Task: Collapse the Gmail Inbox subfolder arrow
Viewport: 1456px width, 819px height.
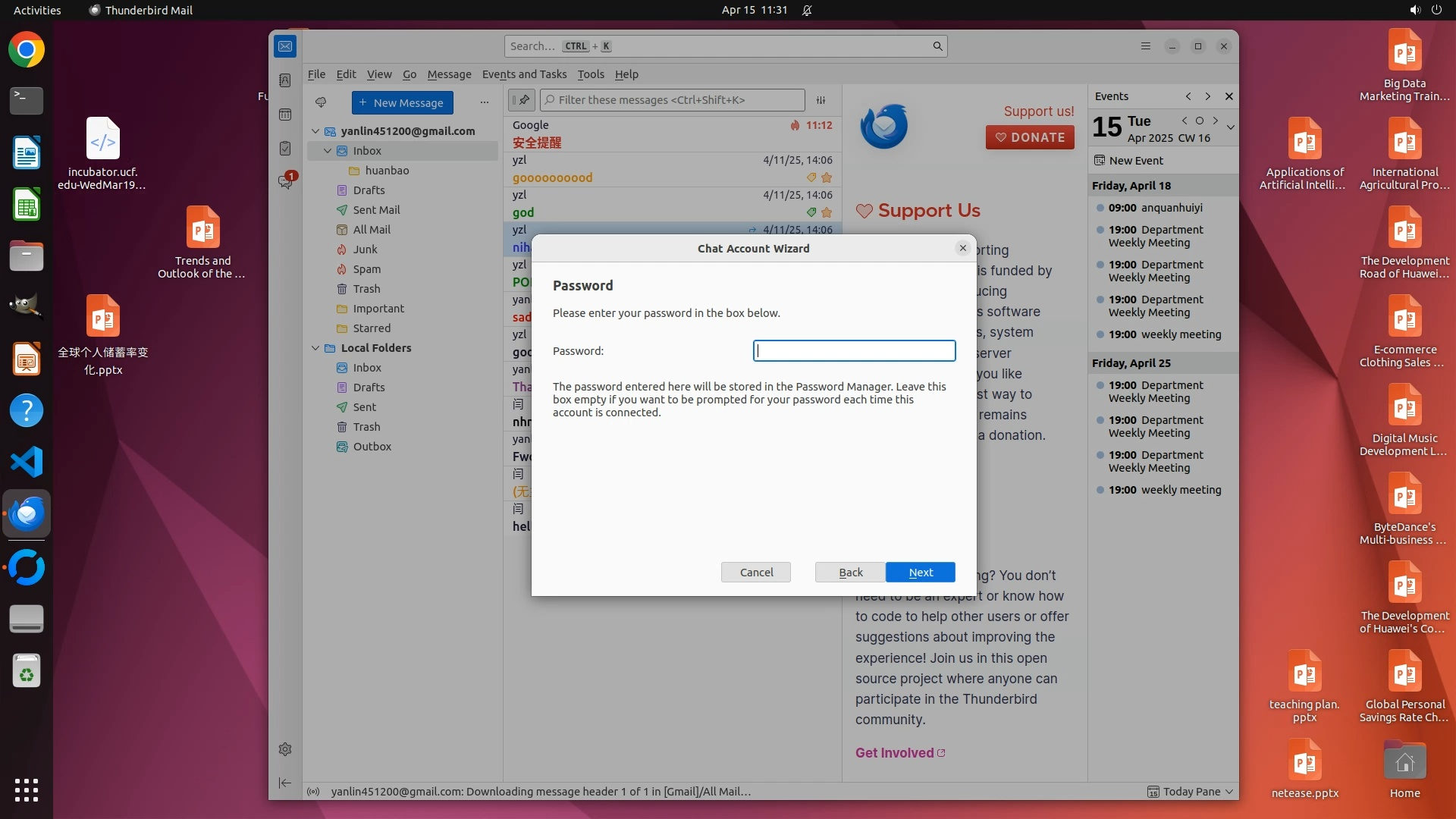Action: click(328, 151)
